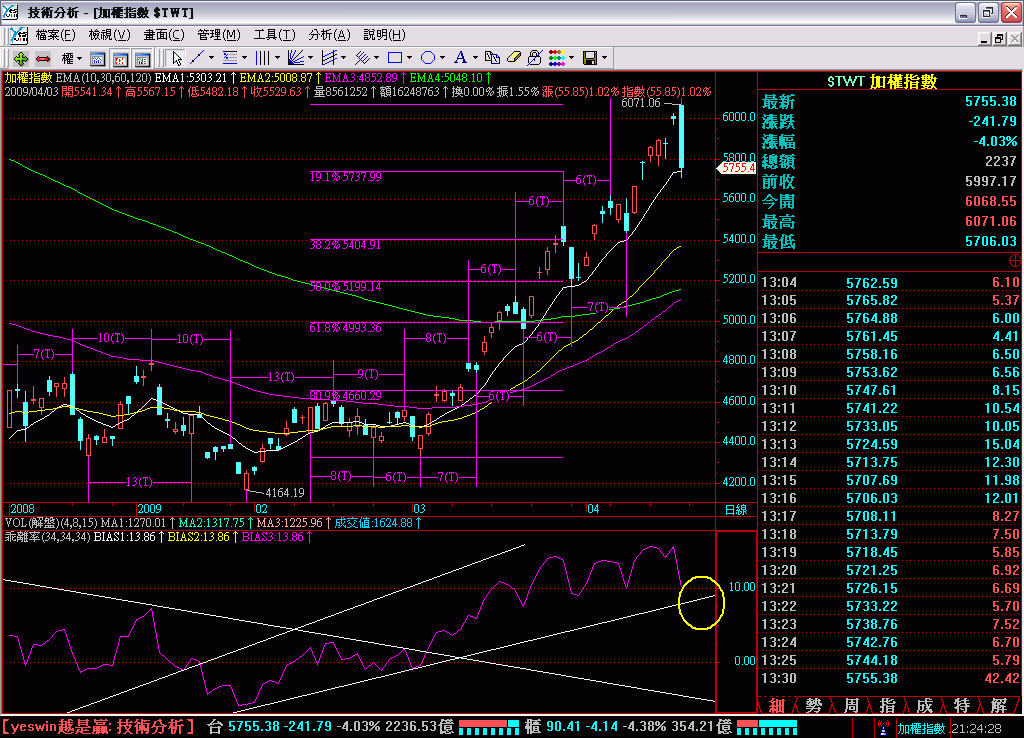Select the fan lines drawing tool
Viewport: 1024px width, 738px height.
(295, 58)
